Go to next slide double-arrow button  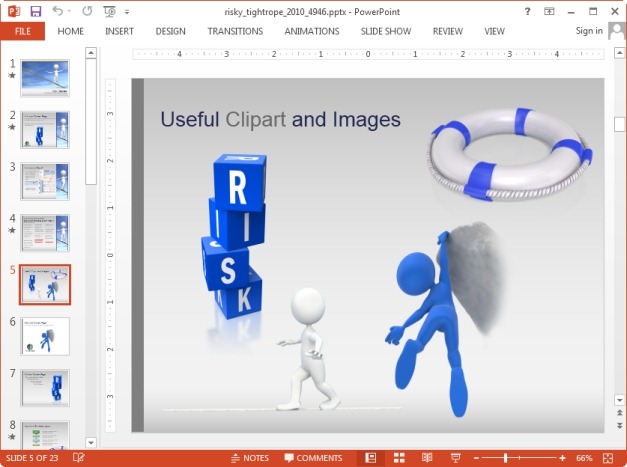[x=619, y=425]
